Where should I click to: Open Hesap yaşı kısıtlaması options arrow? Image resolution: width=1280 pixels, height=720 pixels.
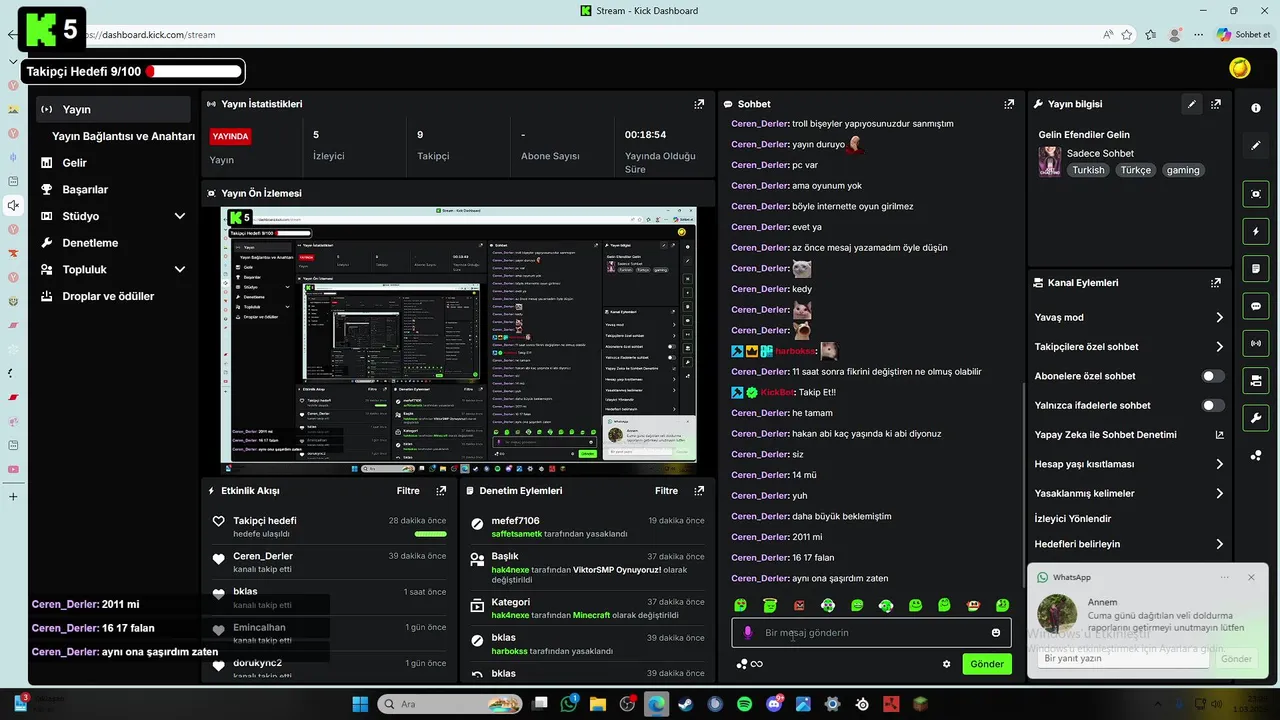(x=1219, y=464)
